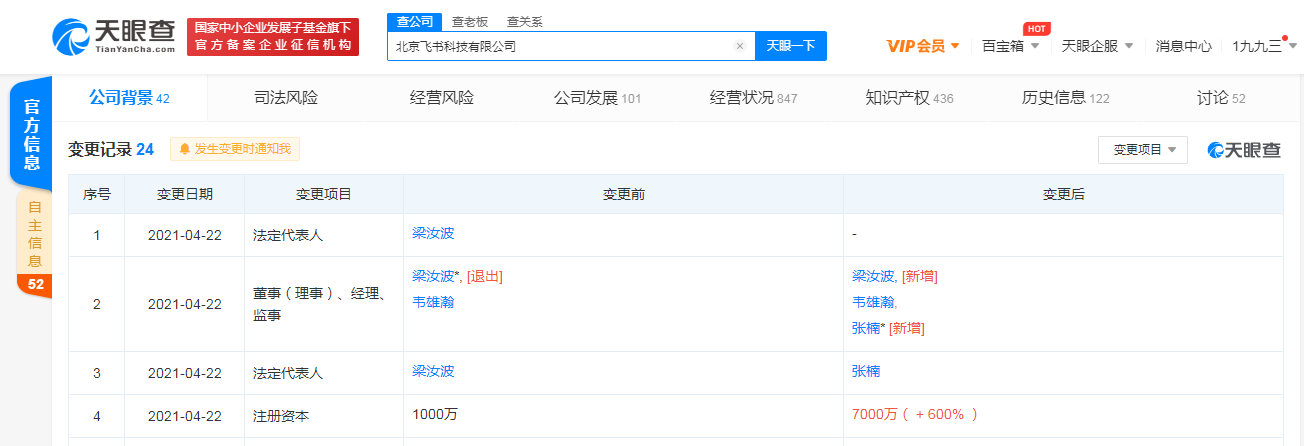Select the 自主信息 side tab
Viewport: 1304px width, 446px height.
click(x=34, y=235)
